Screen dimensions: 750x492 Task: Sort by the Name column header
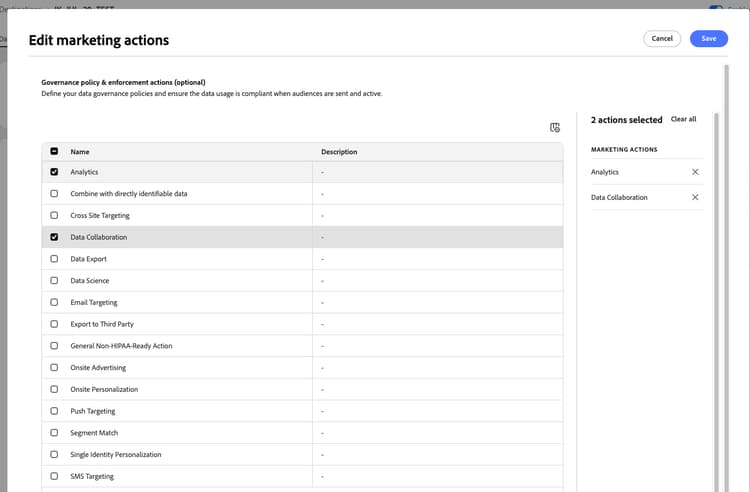[80, 152]
